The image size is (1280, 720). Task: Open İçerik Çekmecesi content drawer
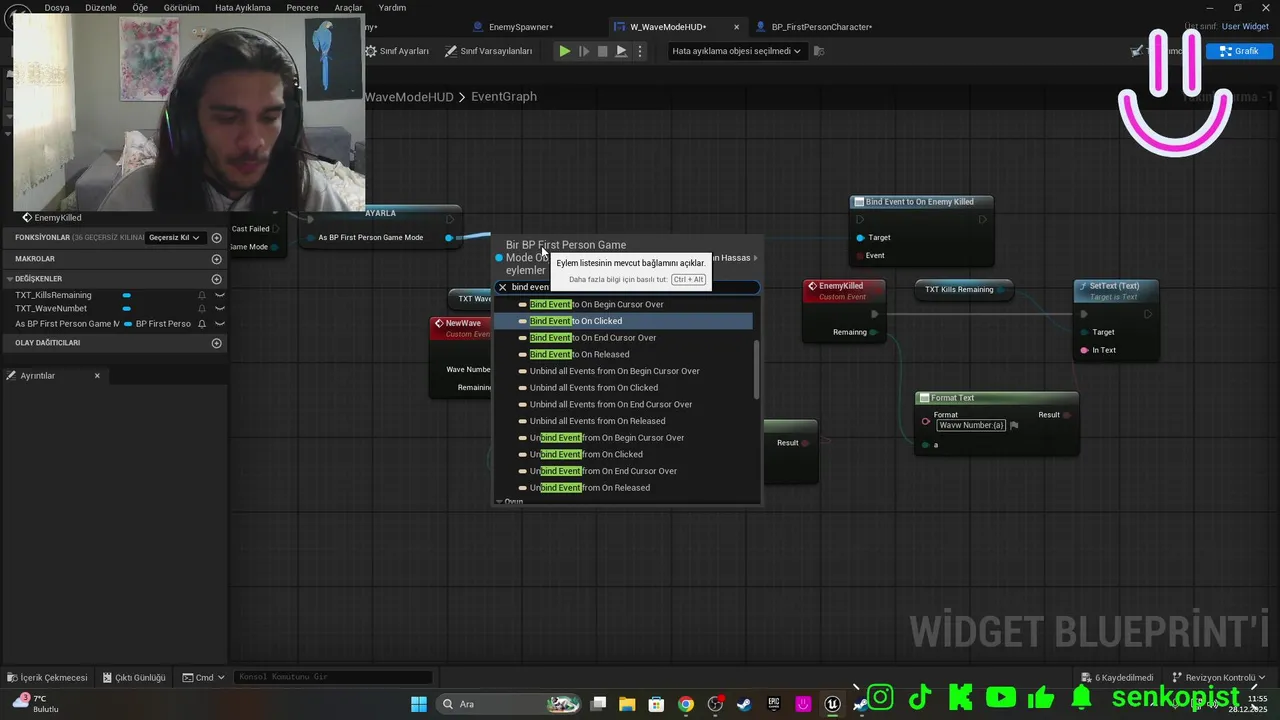[x=47, y=677]
